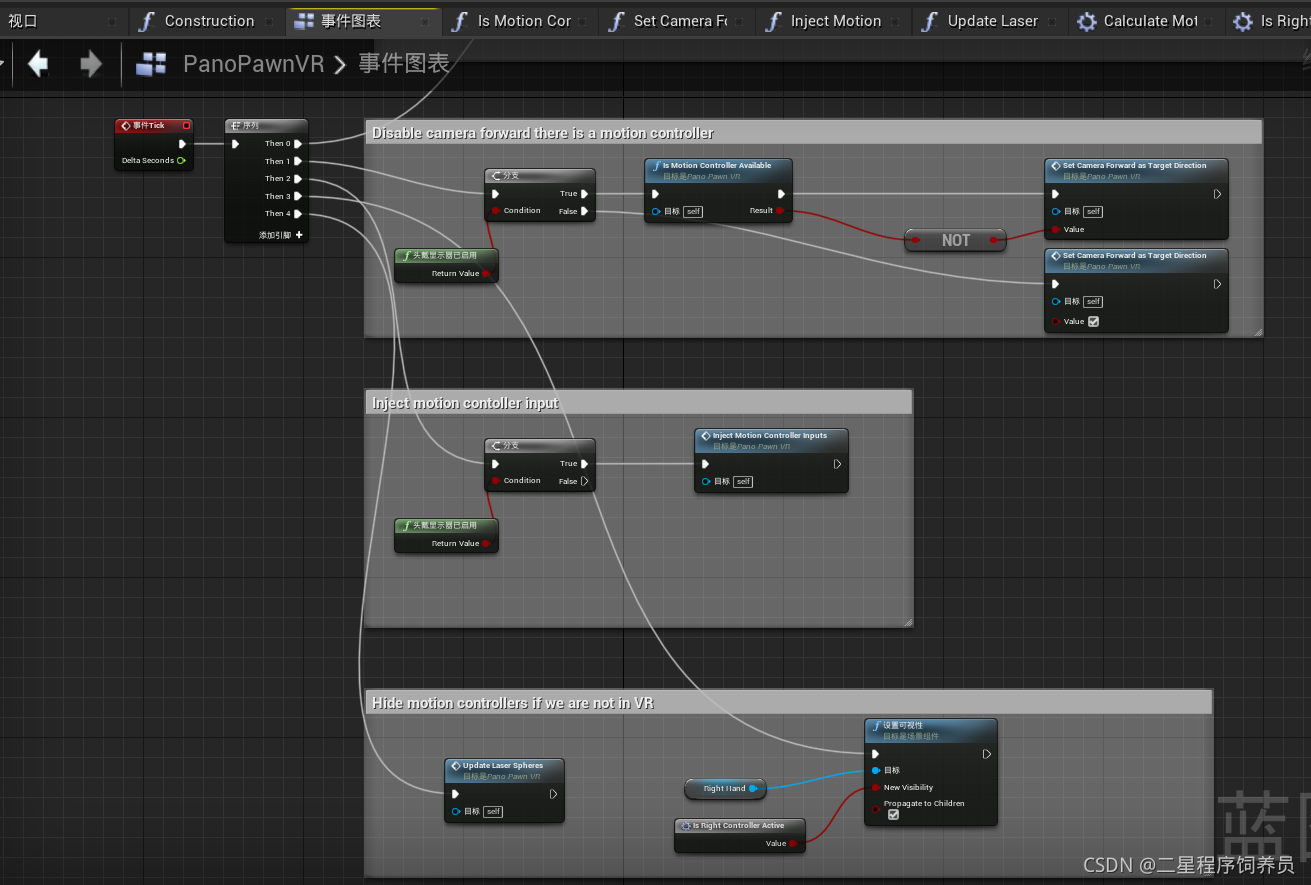The width and height of the screenshot is (1311, 885).
Task: Select the 事件Tick node title
Action: point(154,126)
